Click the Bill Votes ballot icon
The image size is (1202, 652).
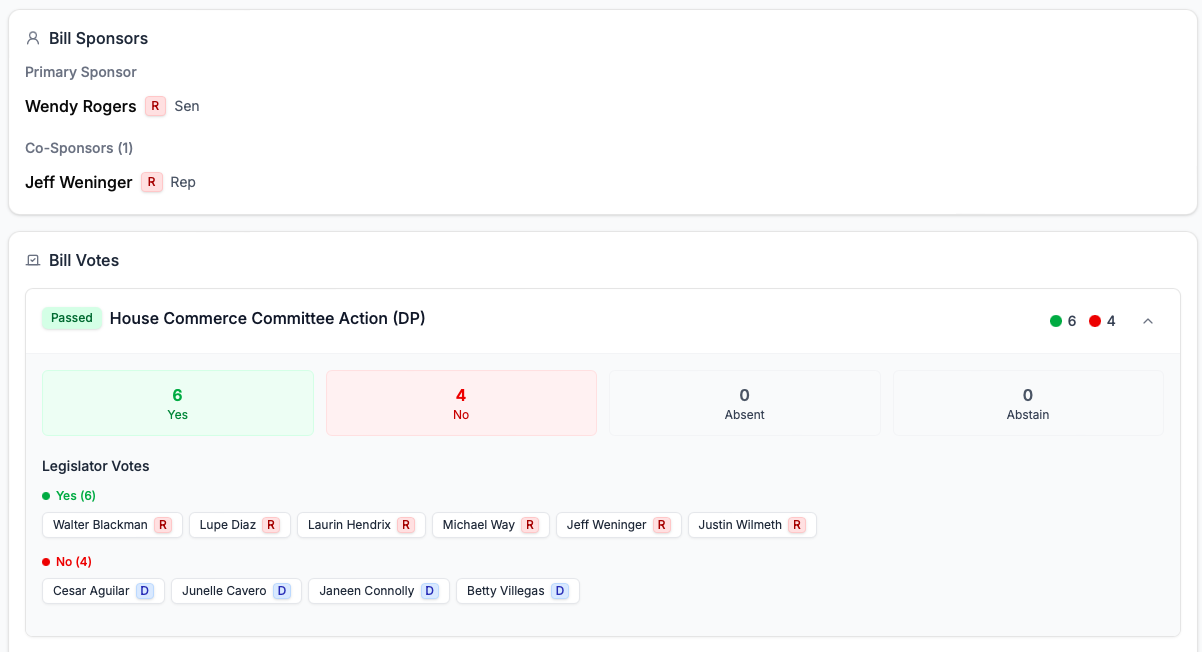point(33,261)
